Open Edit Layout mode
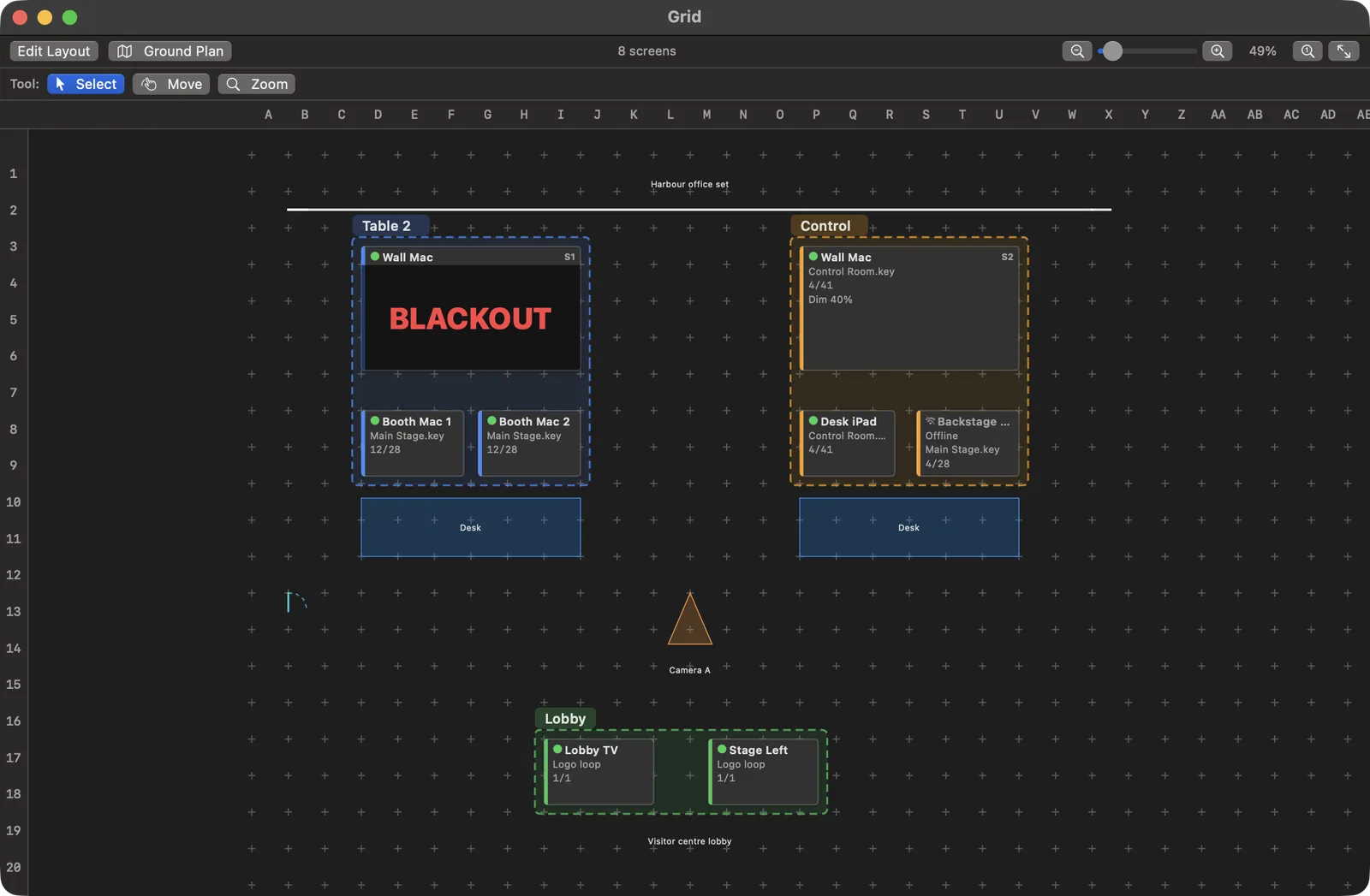 pos(54,51)
